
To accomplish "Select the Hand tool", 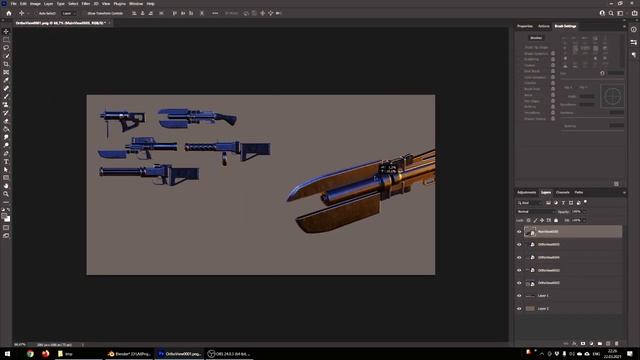I will point(6,186).
